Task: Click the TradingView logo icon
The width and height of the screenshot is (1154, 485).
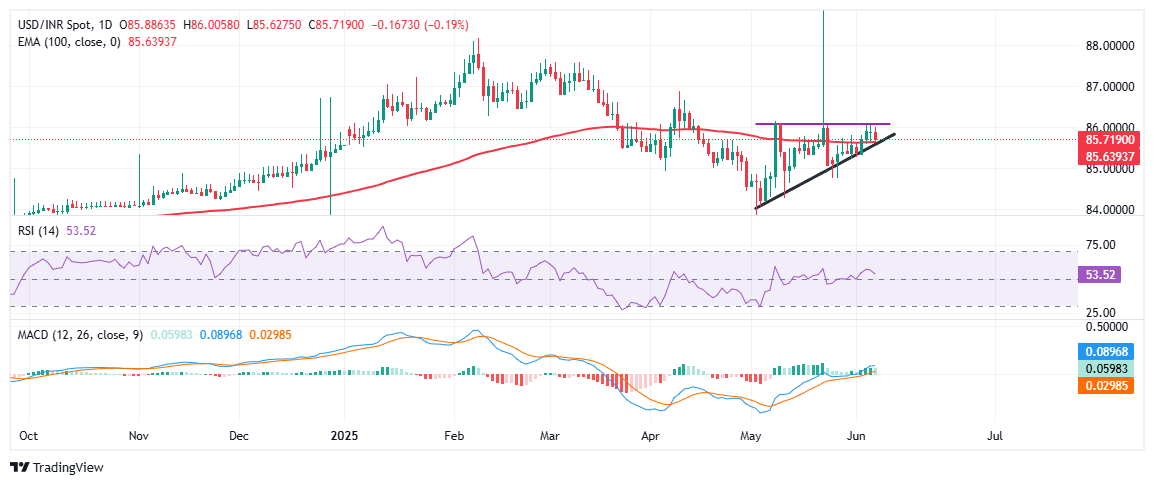Action: (x=20, y=467)
